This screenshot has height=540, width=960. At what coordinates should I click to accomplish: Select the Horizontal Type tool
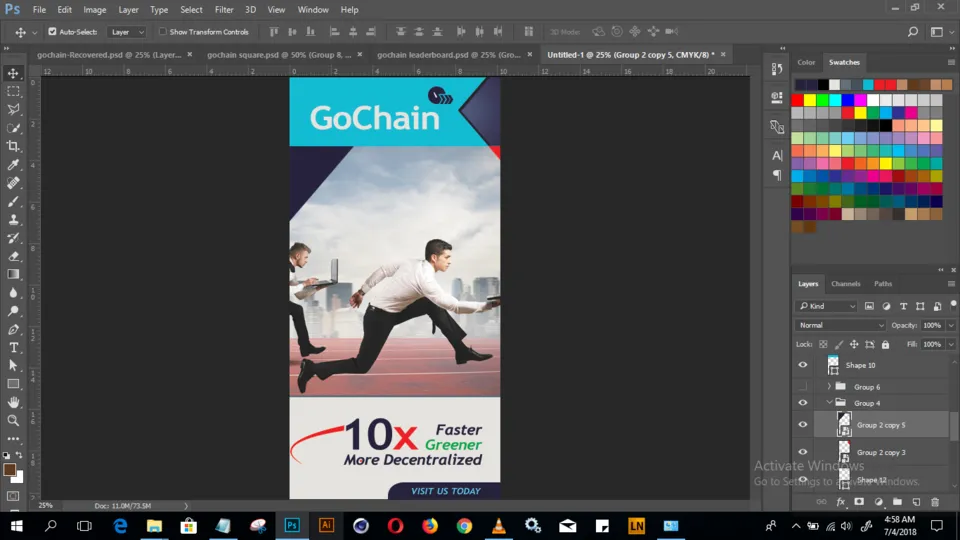tap(13, 348)
